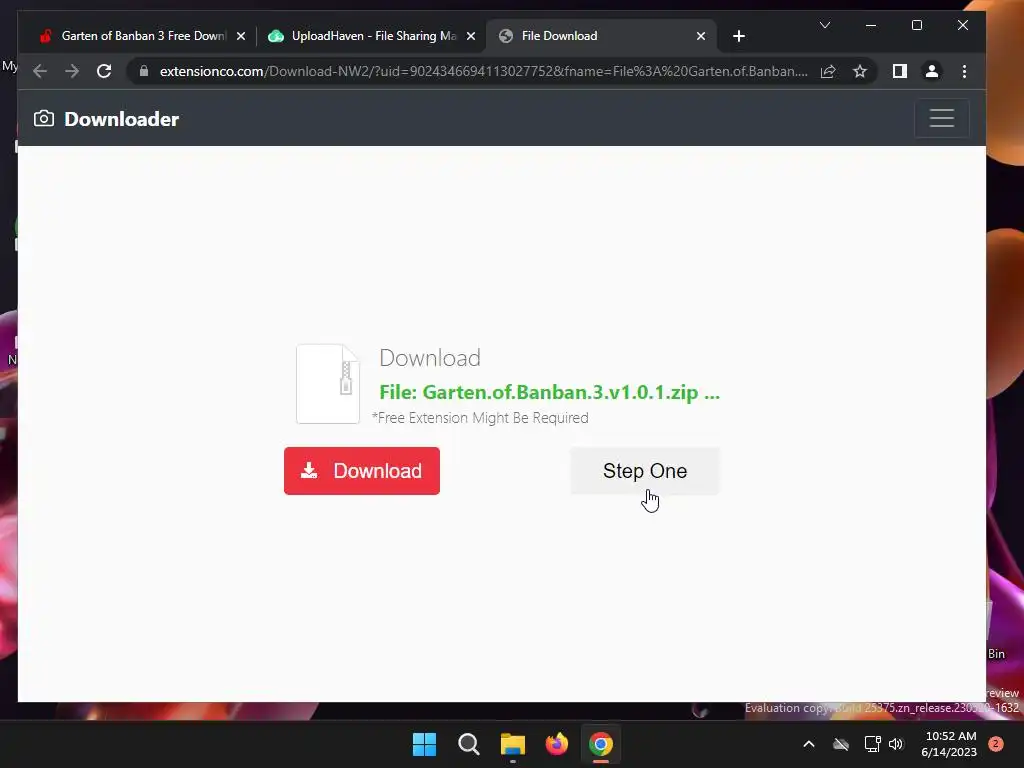Image resolution: width=1024 pixels, height=768 pixels.
Task: Click the Download heading text
Action: click(430, 358)
